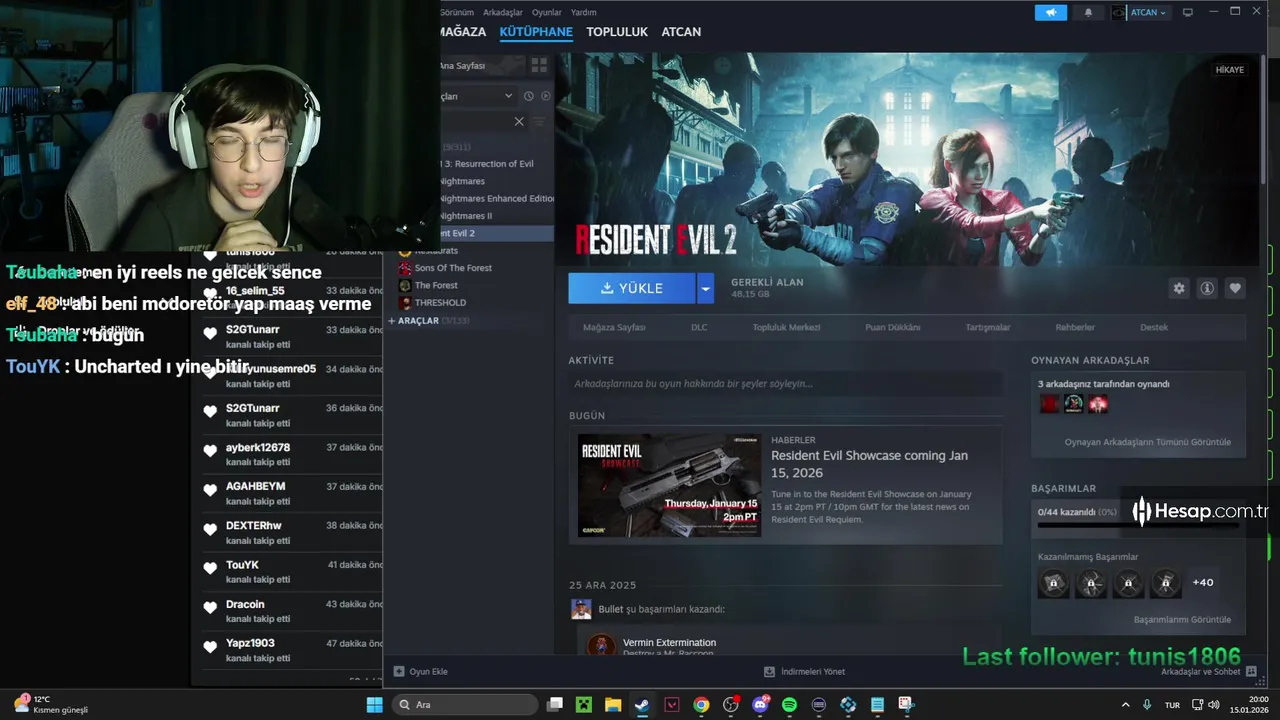The image size is (1280, 720).
Task: Open File Explorer from the taskbar
Action: (613, 705)
